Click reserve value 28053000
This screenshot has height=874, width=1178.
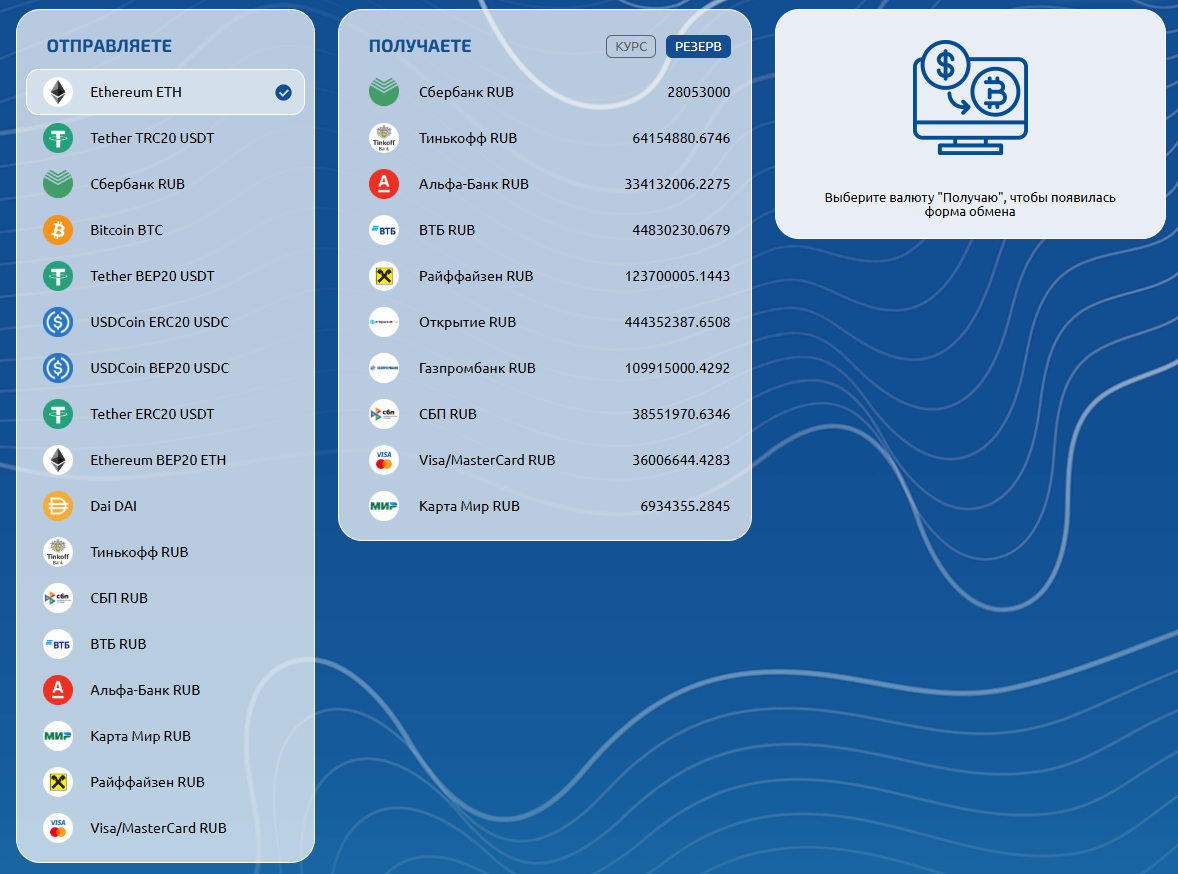pos(699,92)
